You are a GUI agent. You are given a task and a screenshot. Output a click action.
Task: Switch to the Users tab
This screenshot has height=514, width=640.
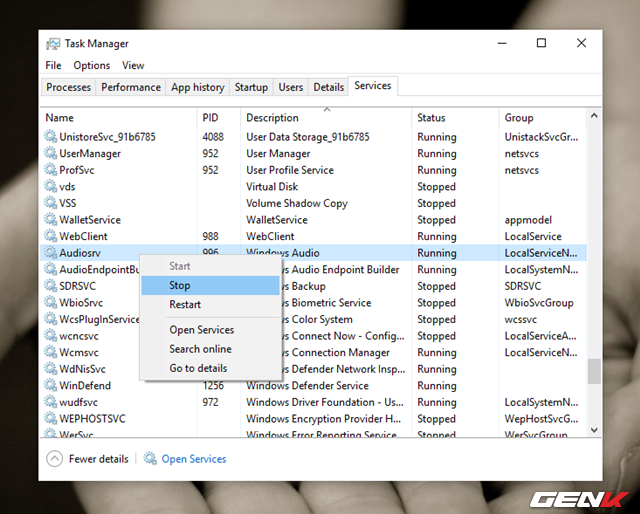[x=291, y=87]
